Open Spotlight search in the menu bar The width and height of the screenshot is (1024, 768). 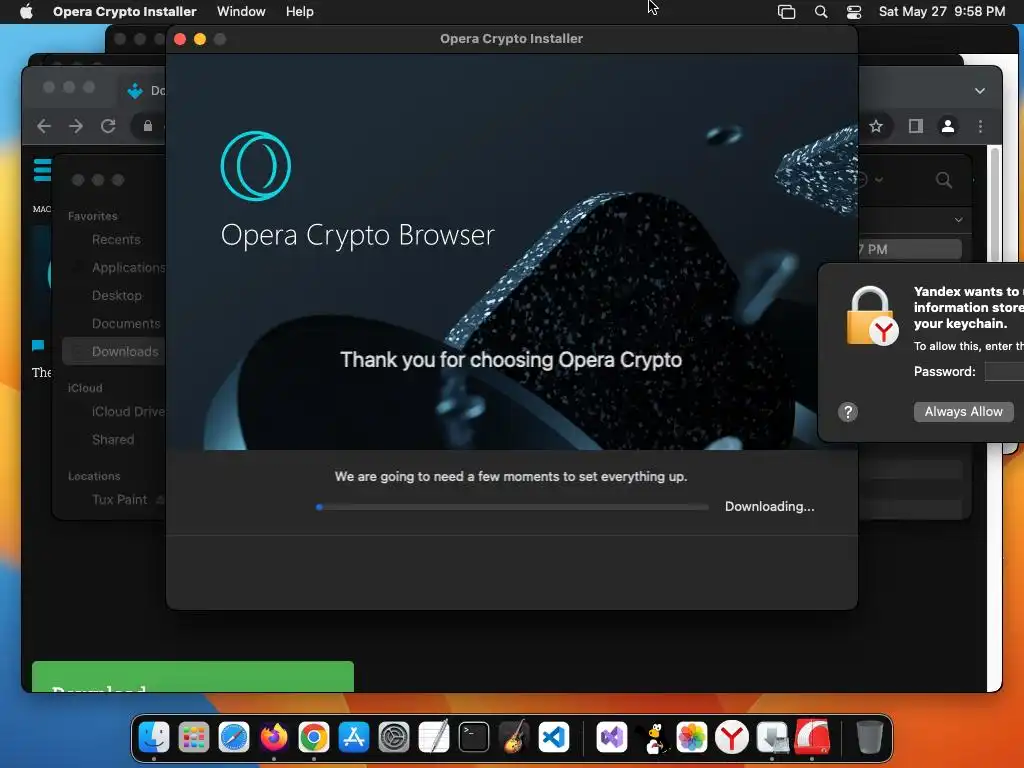point(821,11)
